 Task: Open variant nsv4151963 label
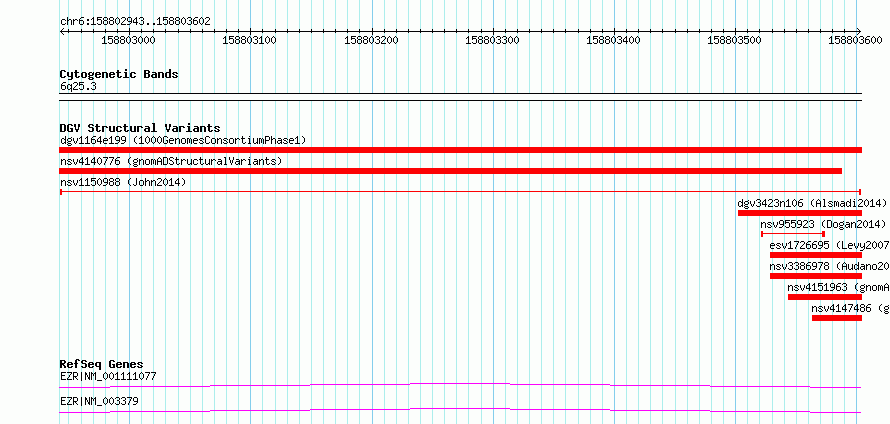pos(838,287)
